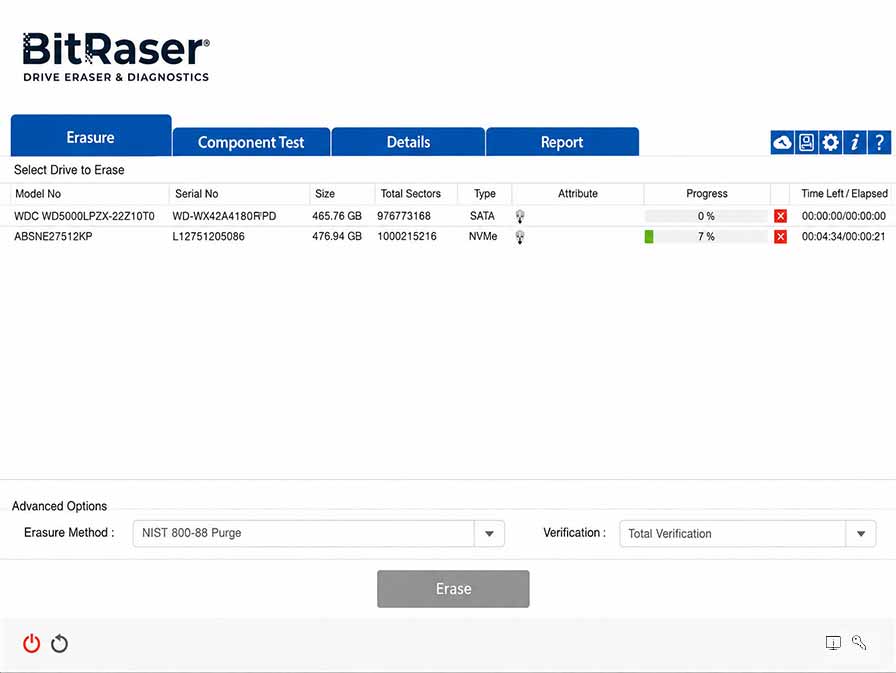Image resolution: width=896 pixels, height=673 pixels.
Task: Locate the ABSNE27512KP drive bulb icon
Action: [x=520, y=237]
